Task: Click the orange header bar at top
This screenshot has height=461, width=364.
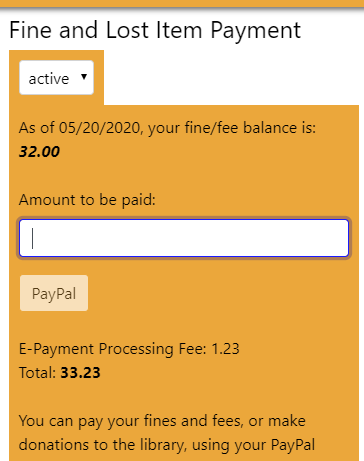Action: [x=182, y=4]
